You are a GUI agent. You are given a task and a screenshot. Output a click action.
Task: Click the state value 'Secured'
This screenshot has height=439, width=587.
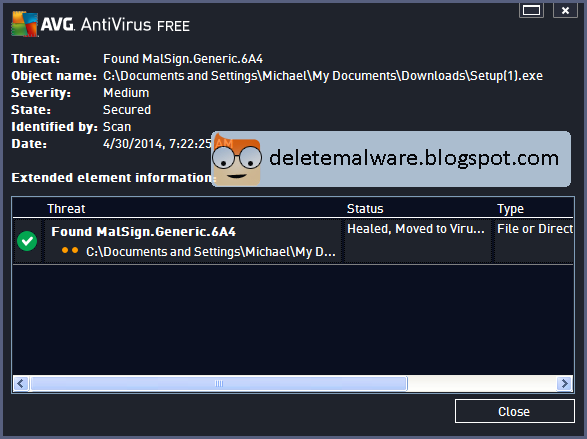pyautogui.click(x=127, y=110)
